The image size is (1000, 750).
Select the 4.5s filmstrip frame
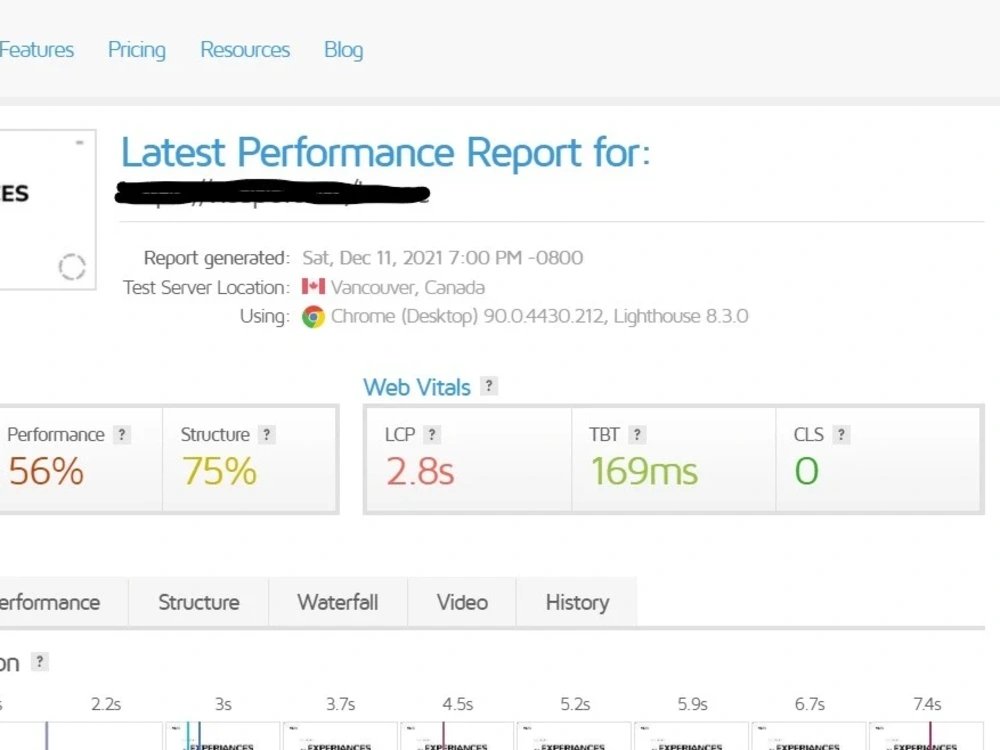(457, 736)
